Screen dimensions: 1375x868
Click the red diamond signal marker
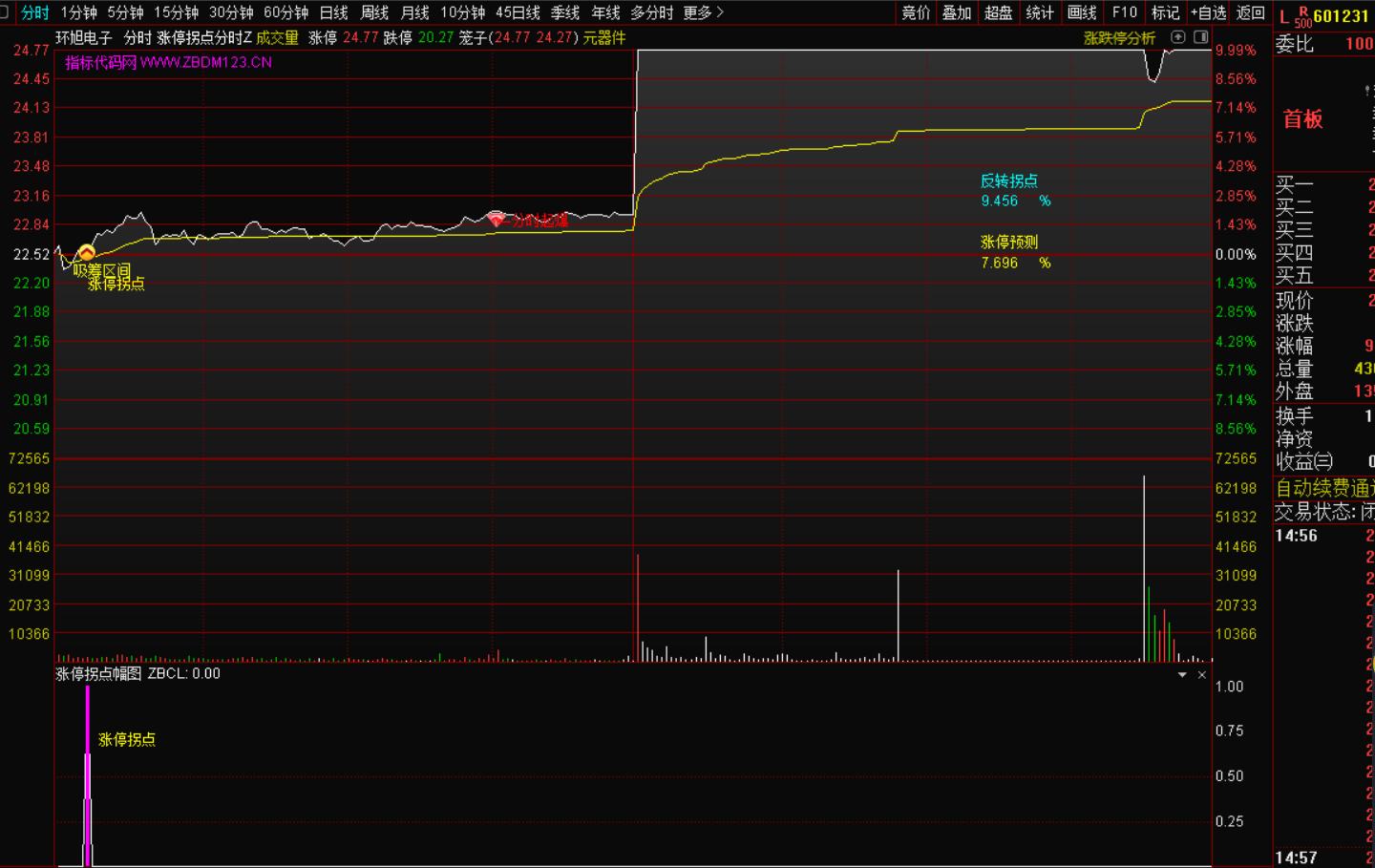coord(496,219)
